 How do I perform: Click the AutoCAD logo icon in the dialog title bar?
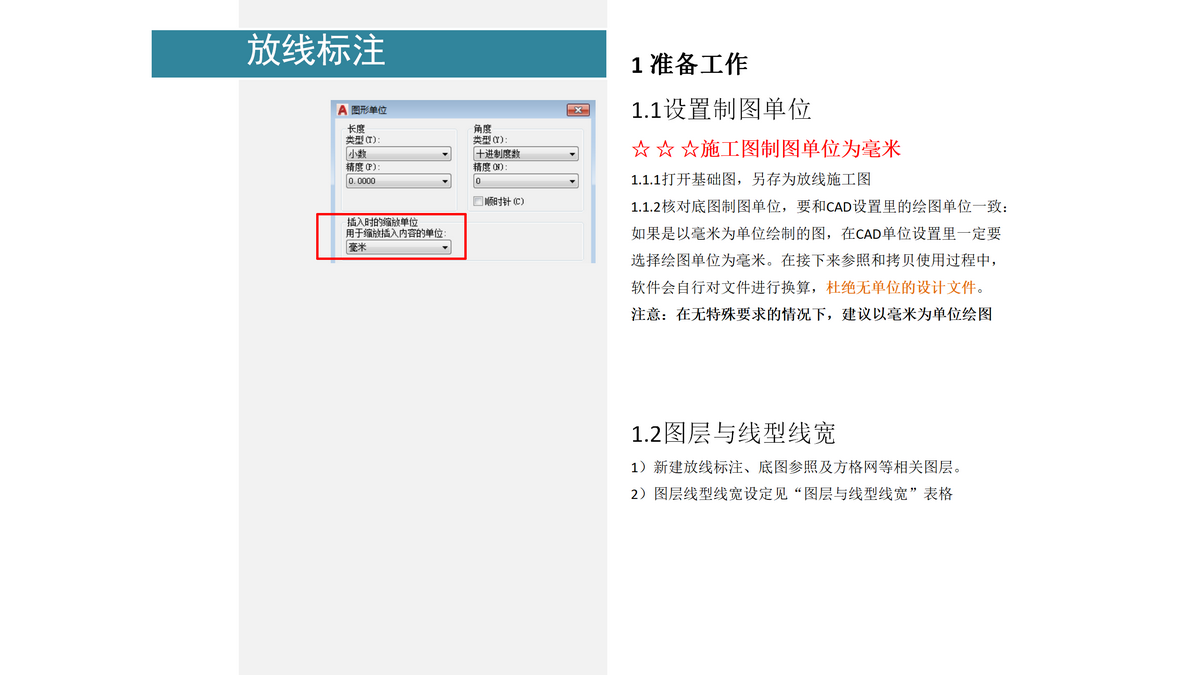(x=344, y=110)
